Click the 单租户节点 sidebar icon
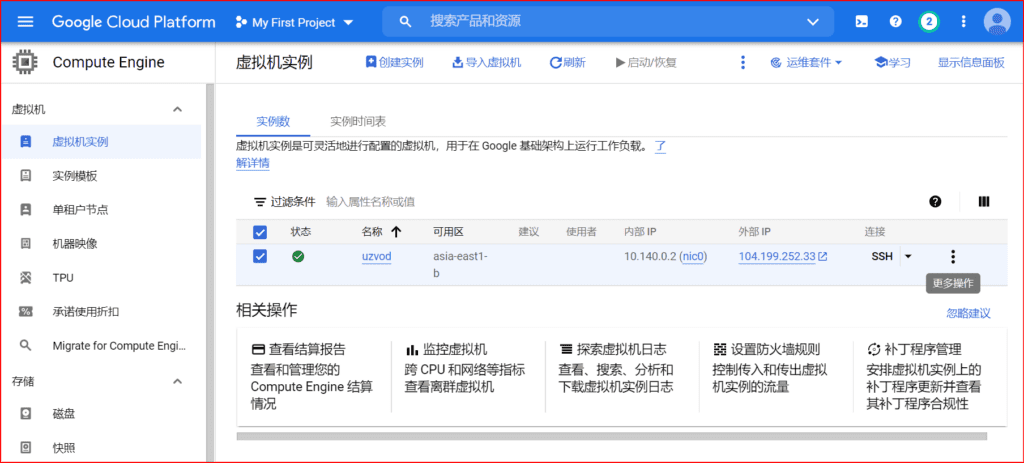Viewport: 1024px width, 463px height. [25, 210]
